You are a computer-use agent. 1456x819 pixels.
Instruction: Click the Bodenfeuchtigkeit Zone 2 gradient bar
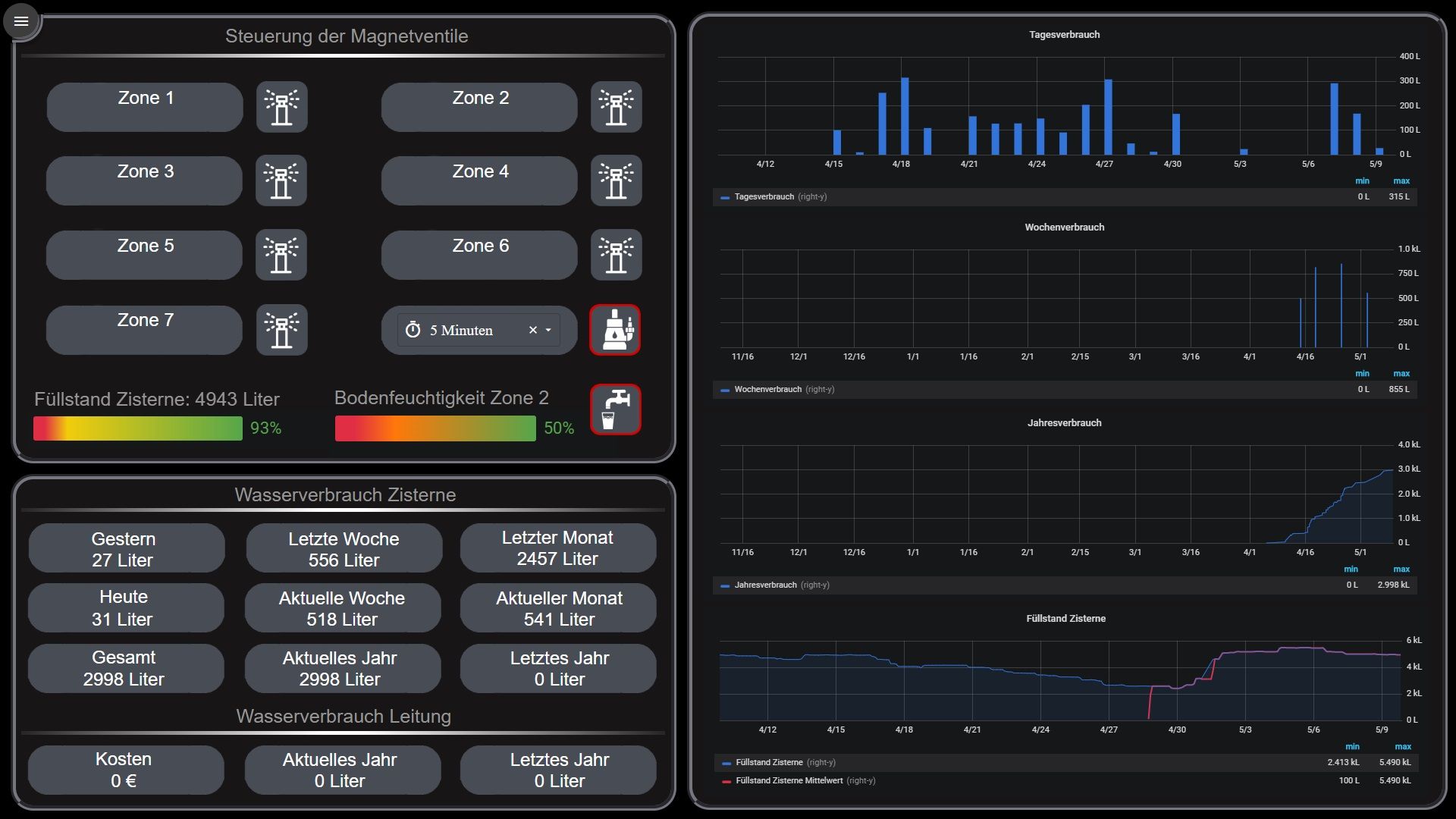(435, 428)
